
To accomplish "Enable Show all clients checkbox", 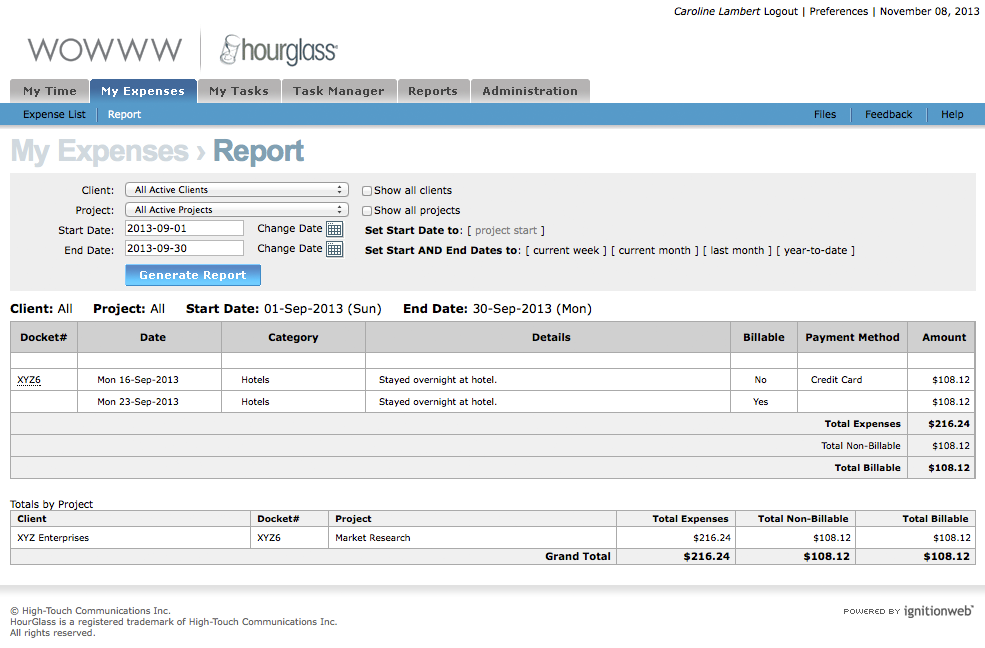I will click(x=367, y=191).
